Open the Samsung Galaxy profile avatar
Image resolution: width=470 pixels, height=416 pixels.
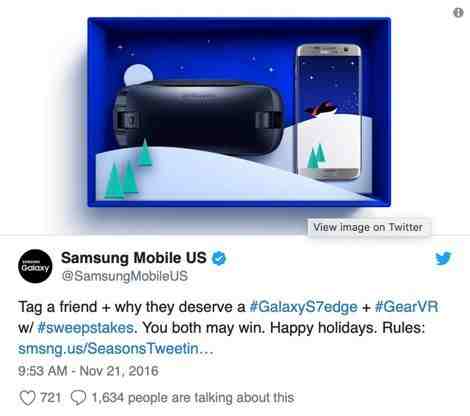coord(35,266)
